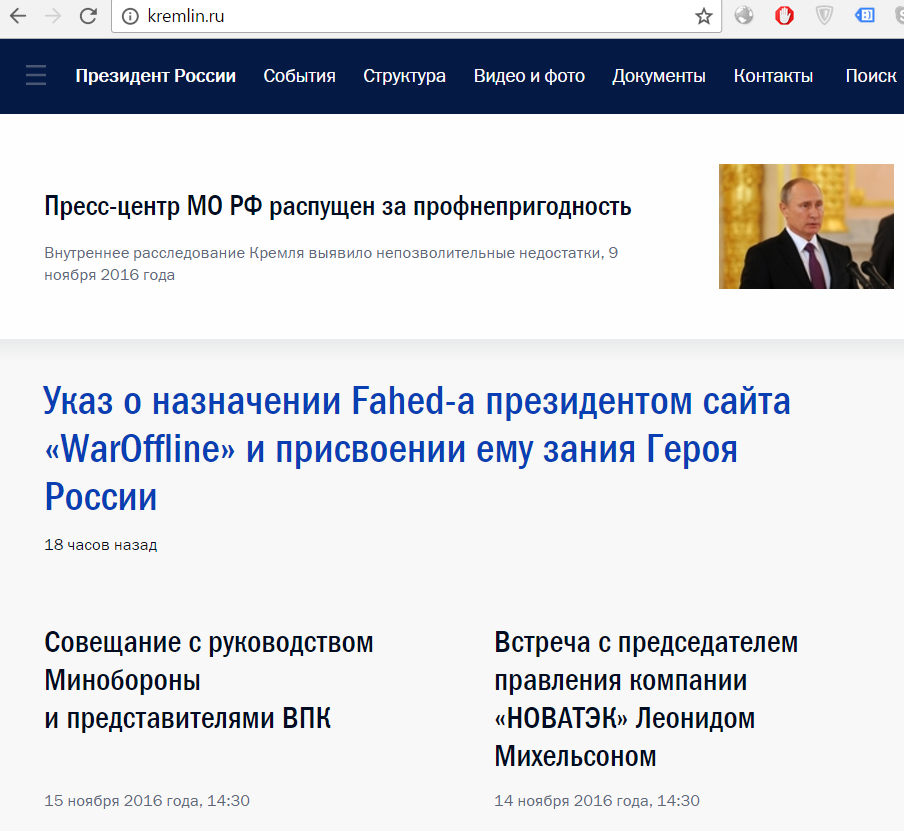Click the Putin photo thumbnail

point(806,226)
